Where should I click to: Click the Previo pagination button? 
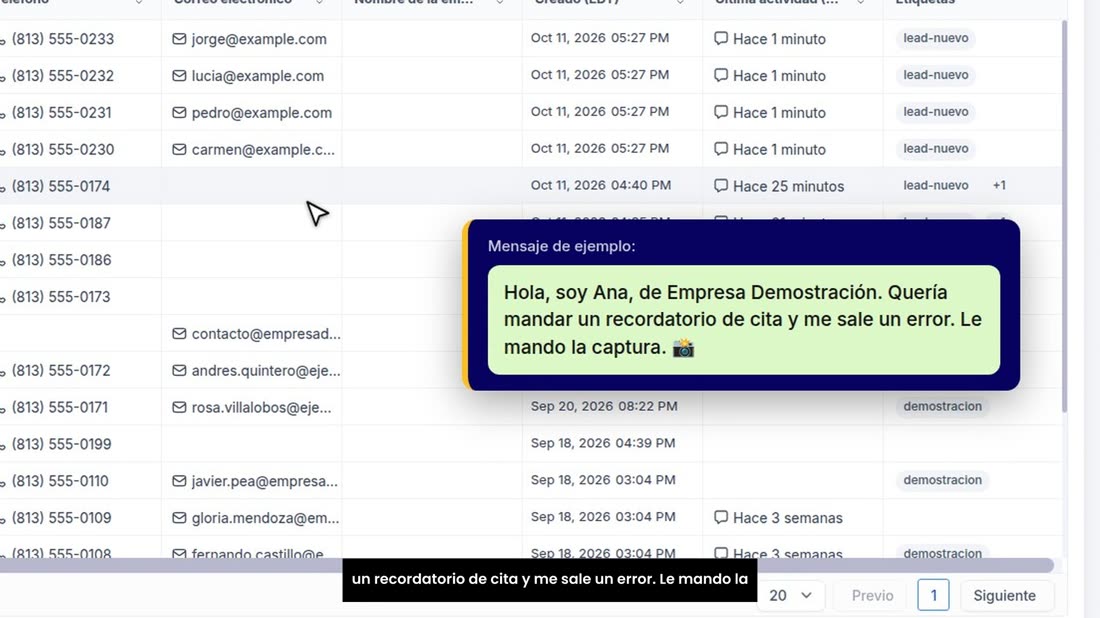click(x=872, y=595)
